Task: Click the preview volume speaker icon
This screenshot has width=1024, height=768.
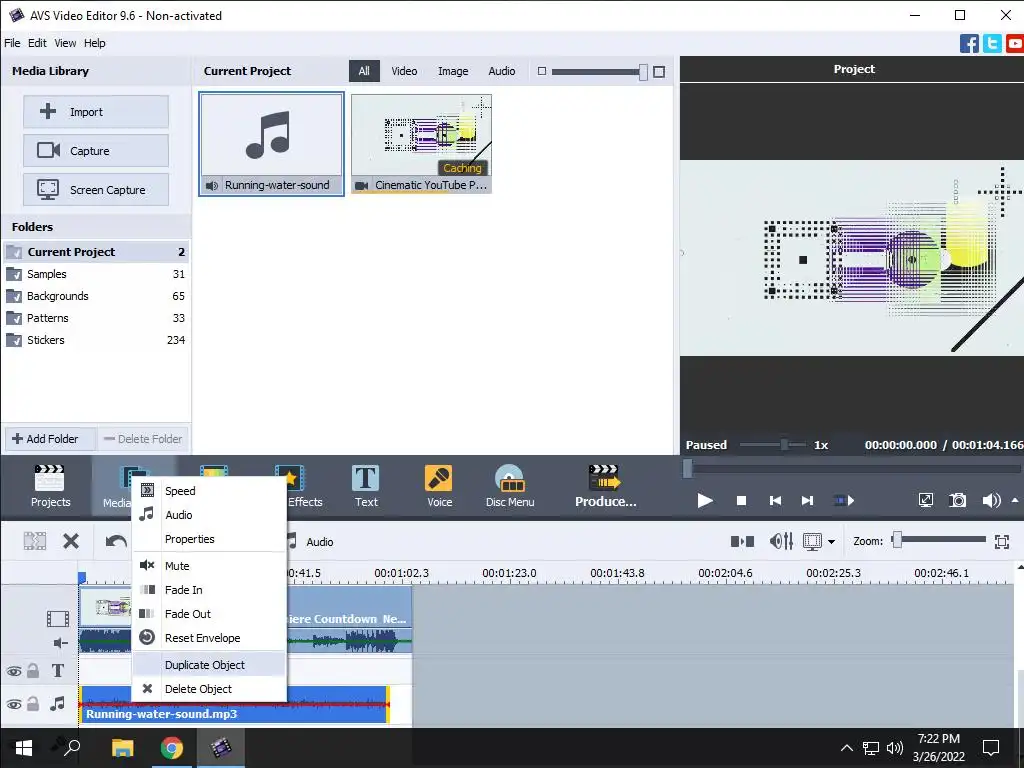Action: click(991, 500)
